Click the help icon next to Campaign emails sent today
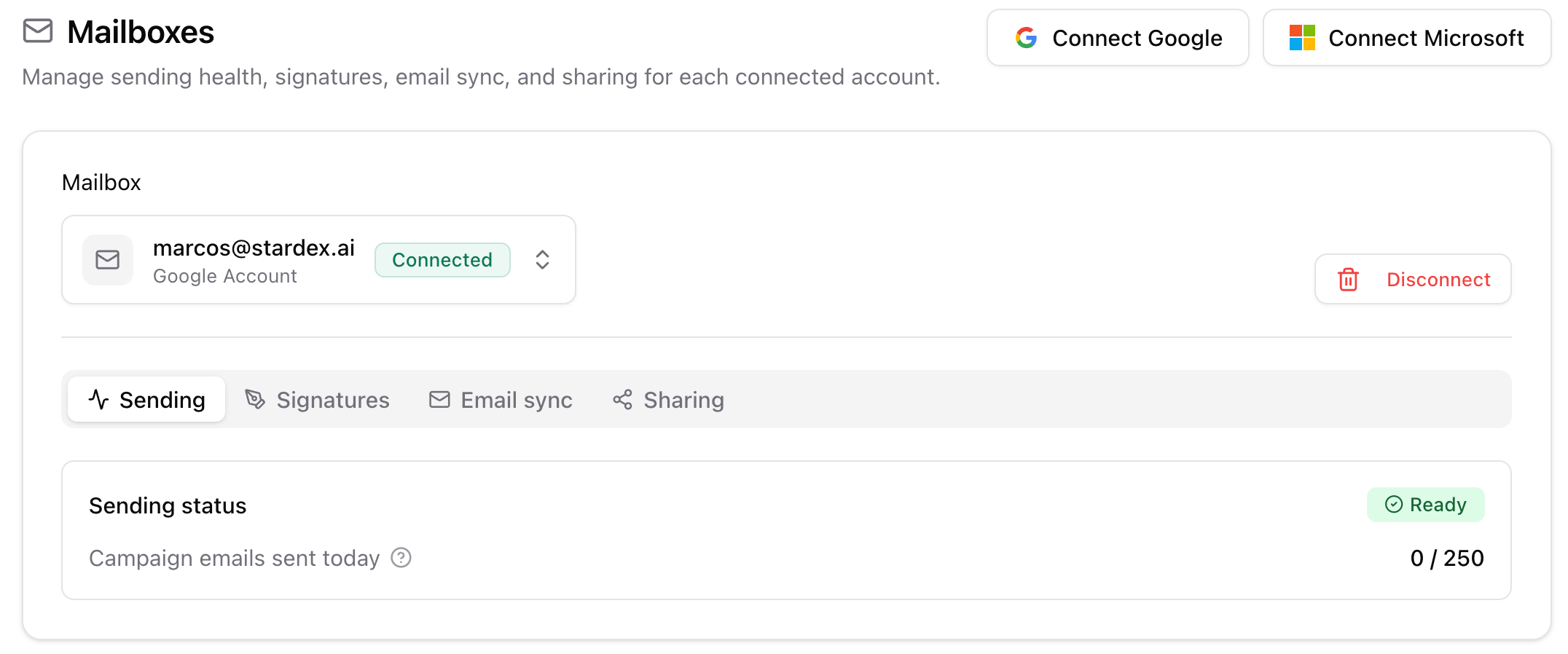 (401, 558)
